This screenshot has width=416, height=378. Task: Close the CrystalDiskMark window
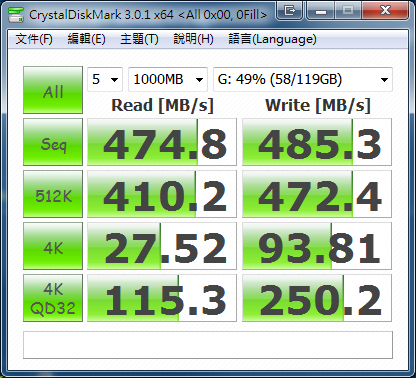pos(385,11)
